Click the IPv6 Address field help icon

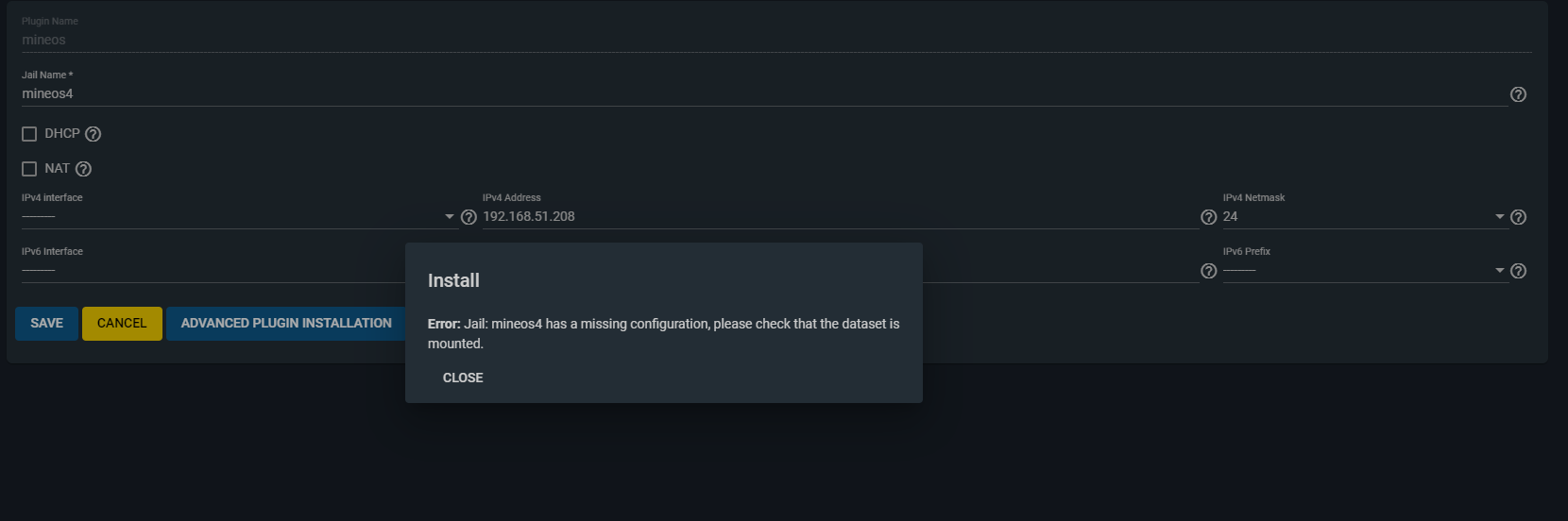(x=1208, y=271)
